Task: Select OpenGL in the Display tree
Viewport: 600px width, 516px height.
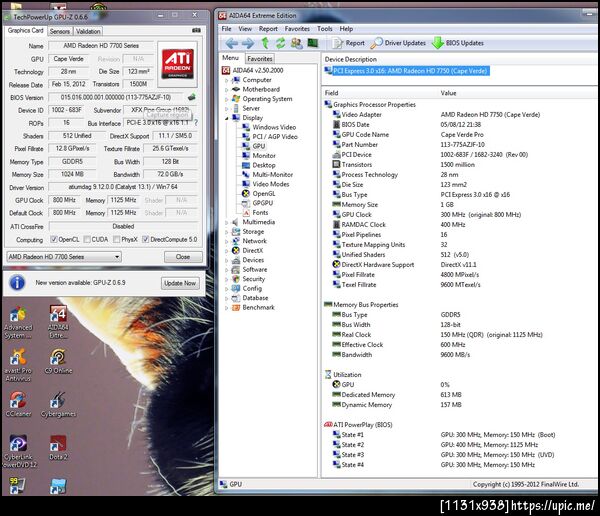Action: pos(259,194)
